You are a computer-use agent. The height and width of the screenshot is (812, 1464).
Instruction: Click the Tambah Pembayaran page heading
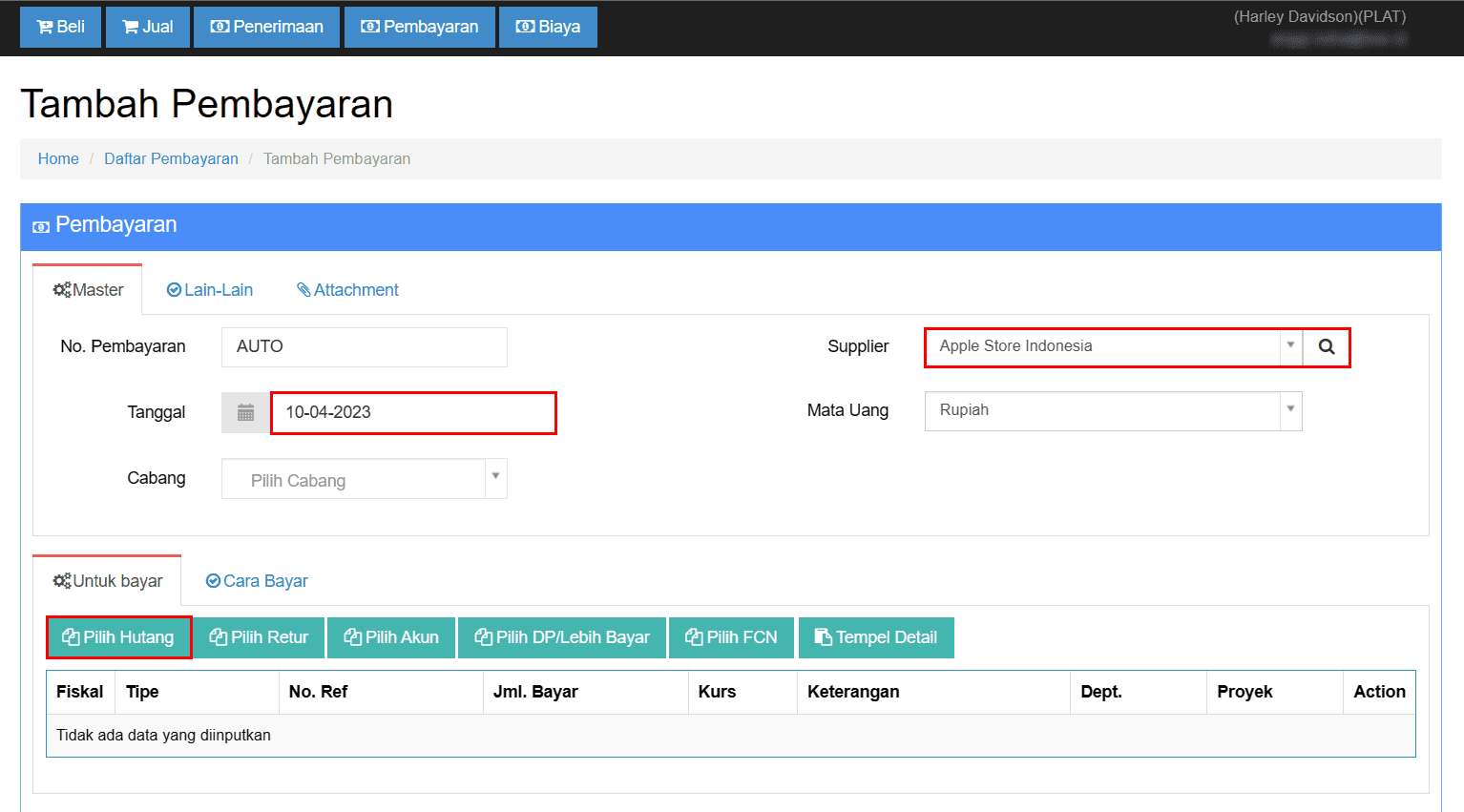click(207, 104)
